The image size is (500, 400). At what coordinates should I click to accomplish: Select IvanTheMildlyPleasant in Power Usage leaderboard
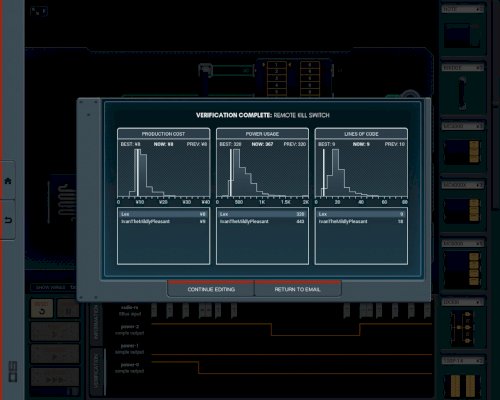262,221
